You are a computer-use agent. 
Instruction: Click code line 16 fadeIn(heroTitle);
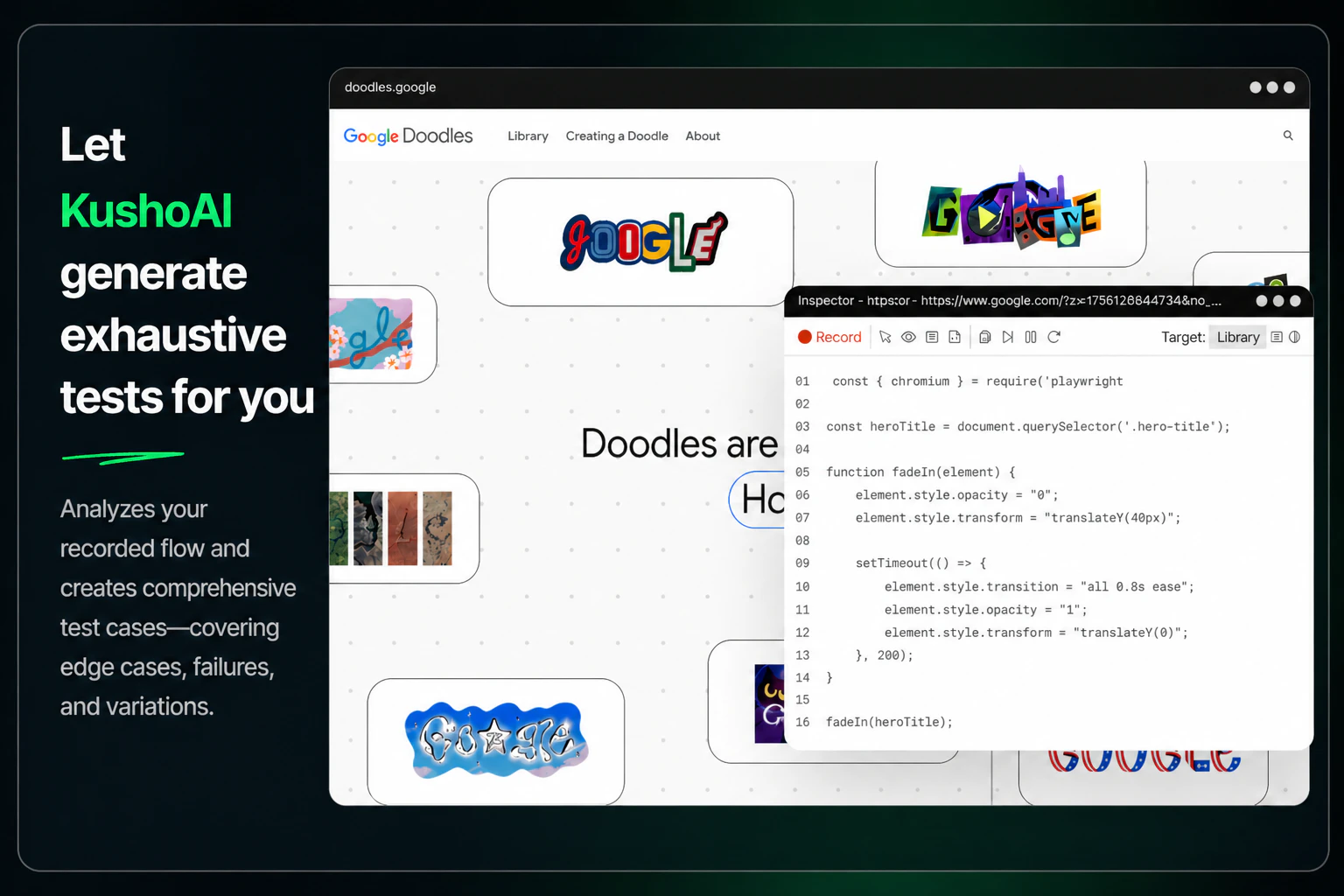(x=889, y=722)
